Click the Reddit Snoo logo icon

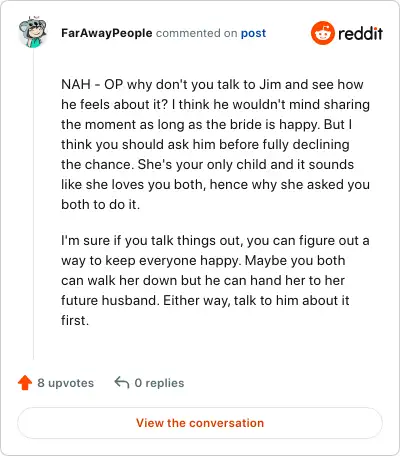coord(322,33)
